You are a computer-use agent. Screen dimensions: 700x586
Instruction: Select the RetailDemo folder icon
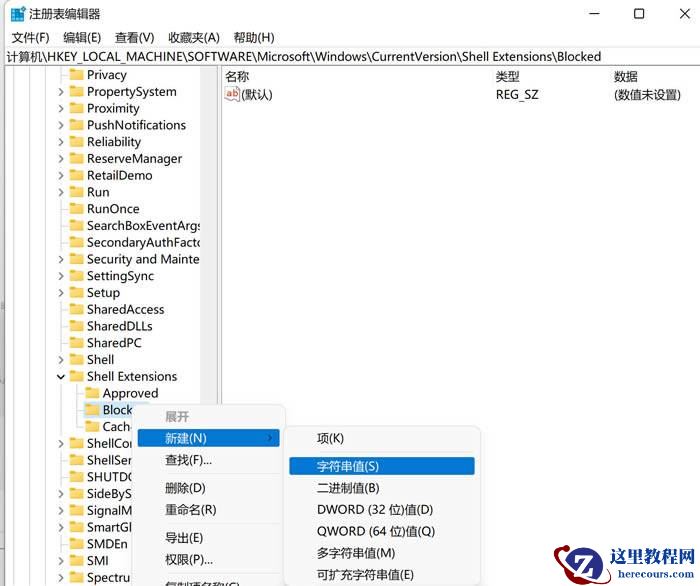(77, 175)
